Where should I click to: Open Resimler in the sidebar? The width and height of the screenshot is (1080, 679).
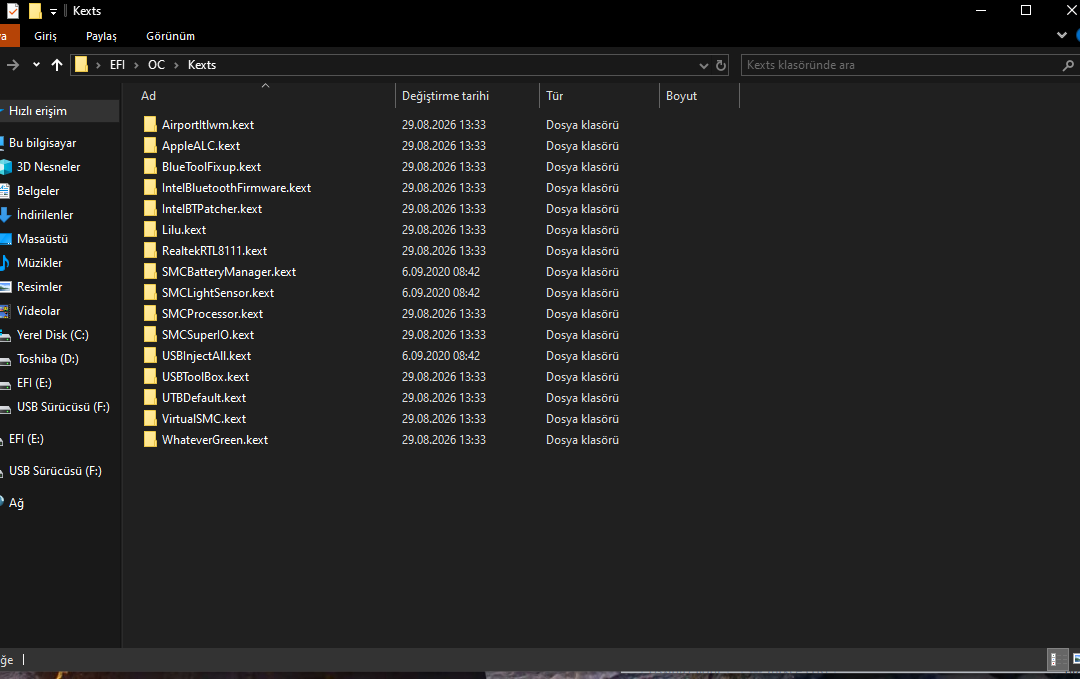(x=39, y=287)
